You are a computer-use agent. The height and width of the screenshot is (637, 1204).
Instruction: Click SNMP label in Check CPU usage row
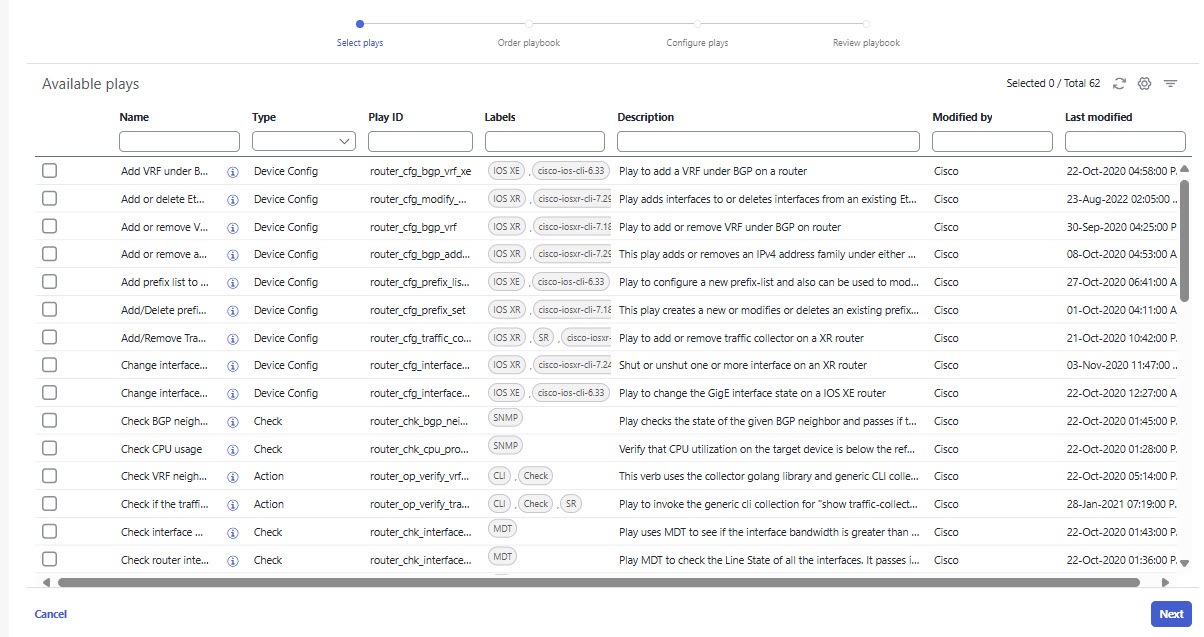pyautogui.click(x=506, y=444)
